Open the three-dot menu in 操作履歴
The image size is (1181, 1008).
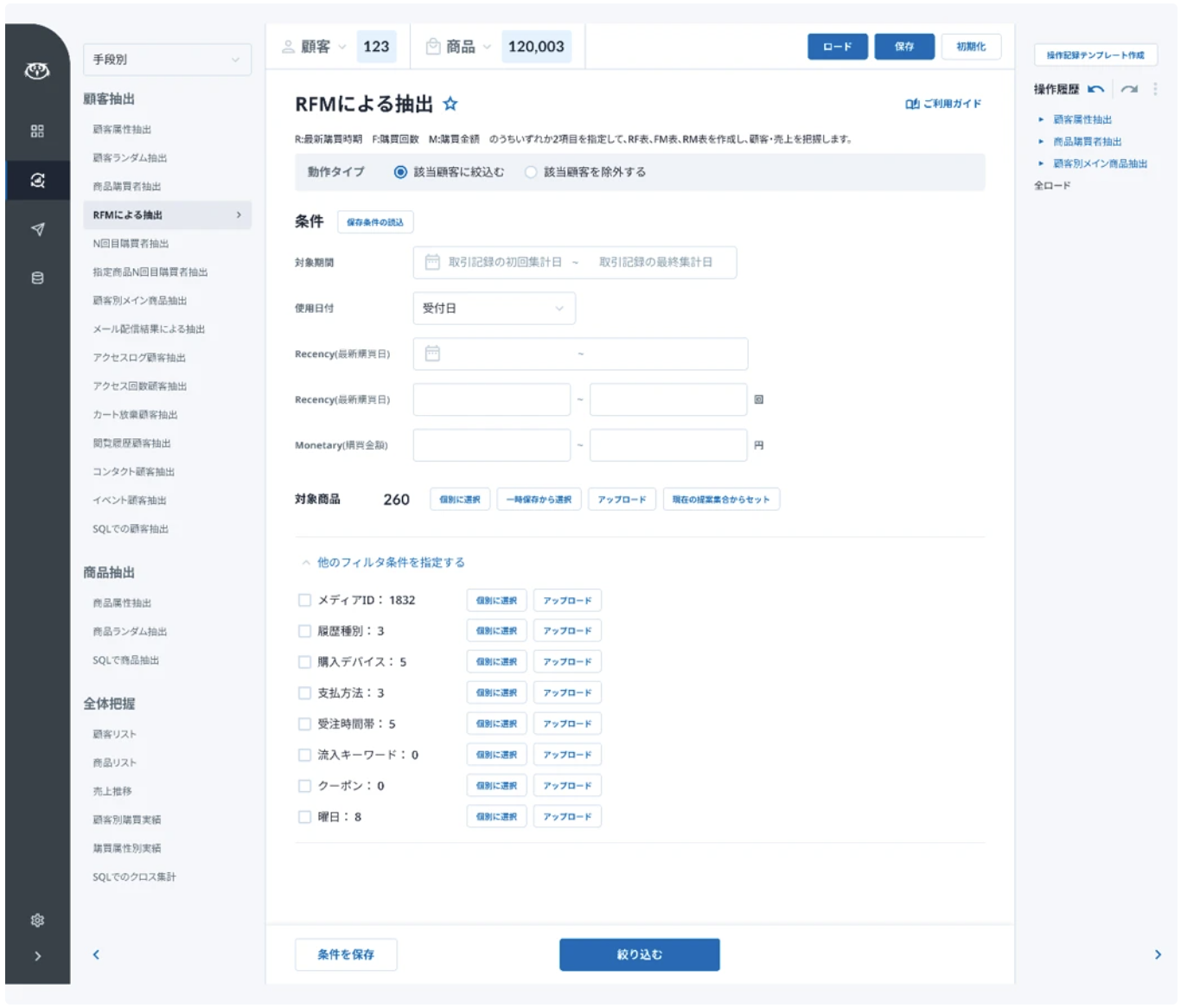pos(1155,89)
